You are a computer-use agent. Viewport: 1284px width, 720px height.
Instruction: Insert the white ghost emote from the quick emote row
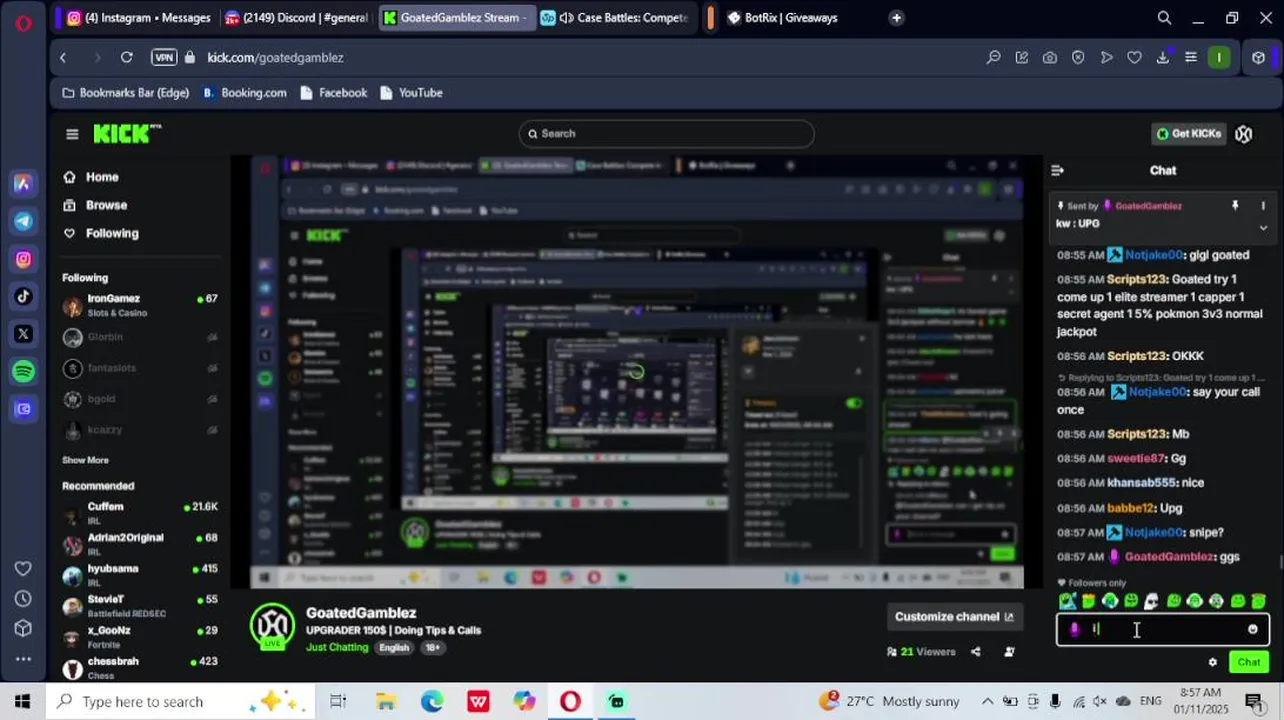[1152, 601]
